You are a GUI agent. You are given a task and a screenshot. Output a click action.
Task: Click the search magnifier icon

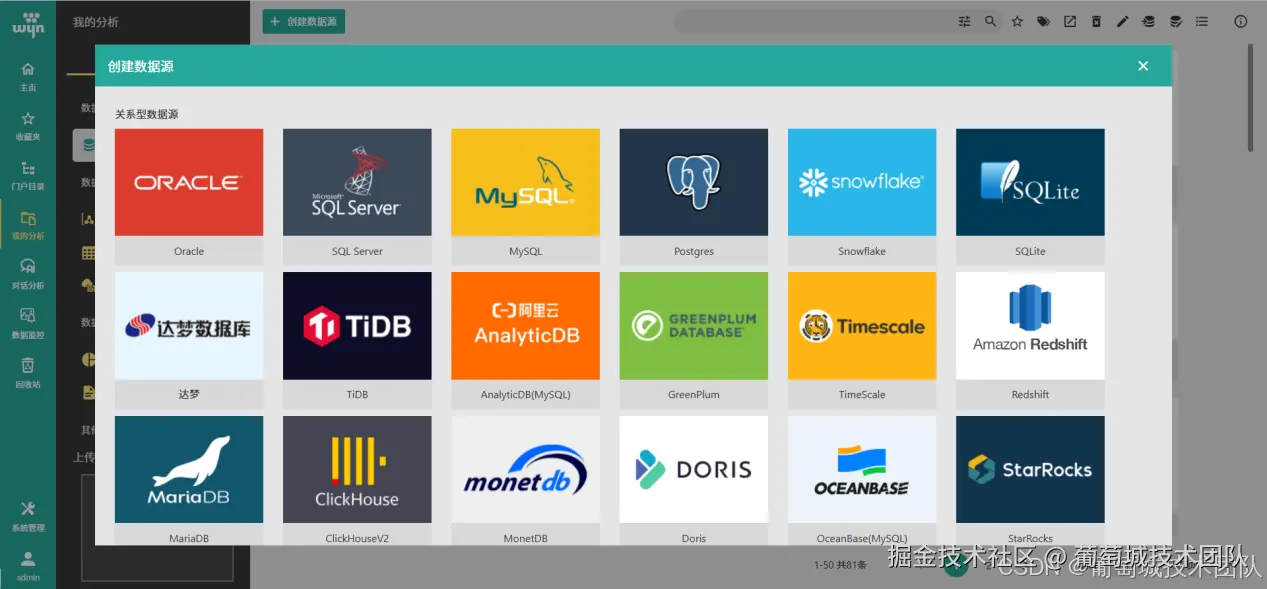(x=990, y=21)
